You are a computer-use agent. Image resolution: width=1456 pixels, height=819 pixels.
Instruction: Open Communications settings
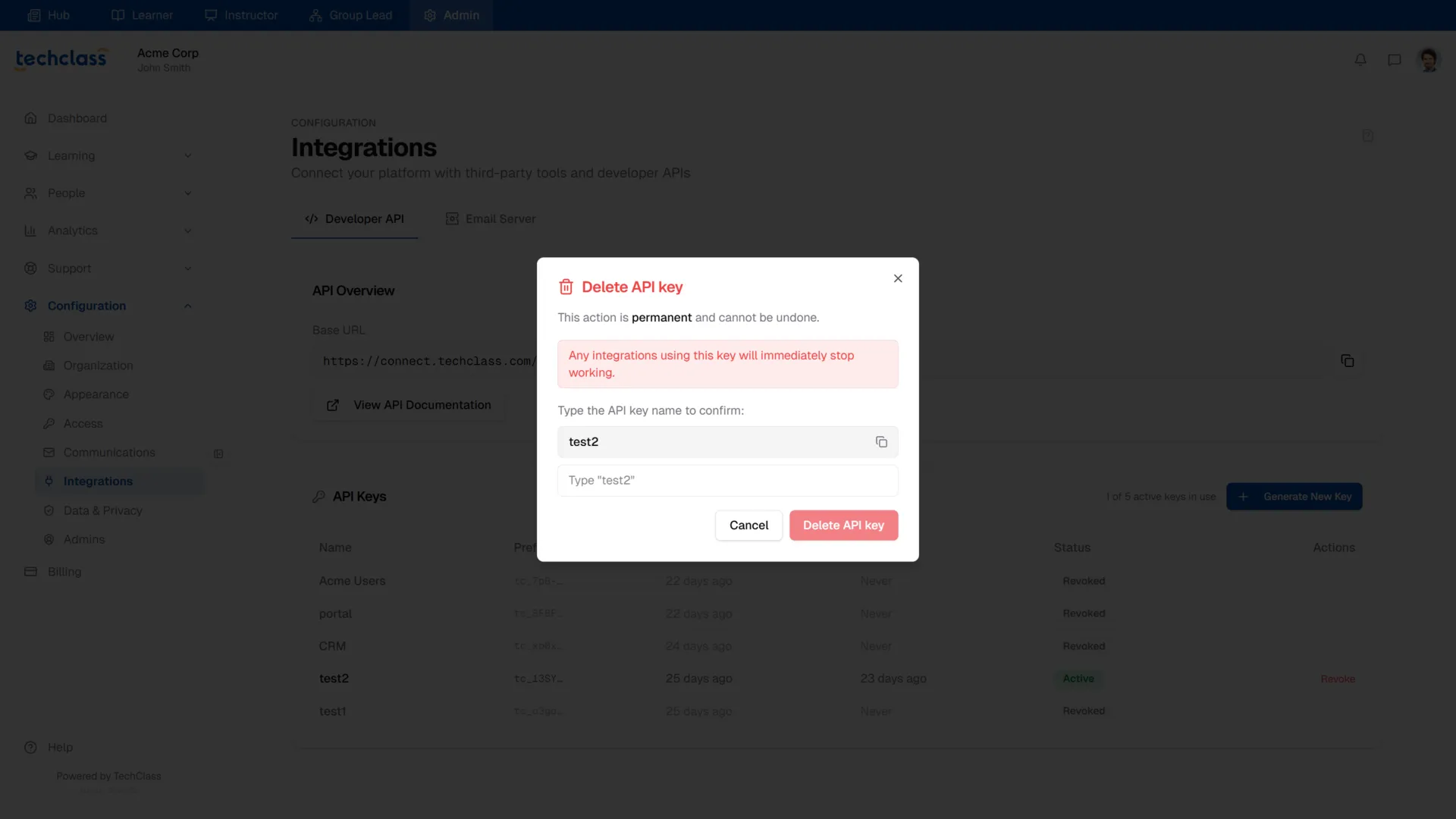109,453
